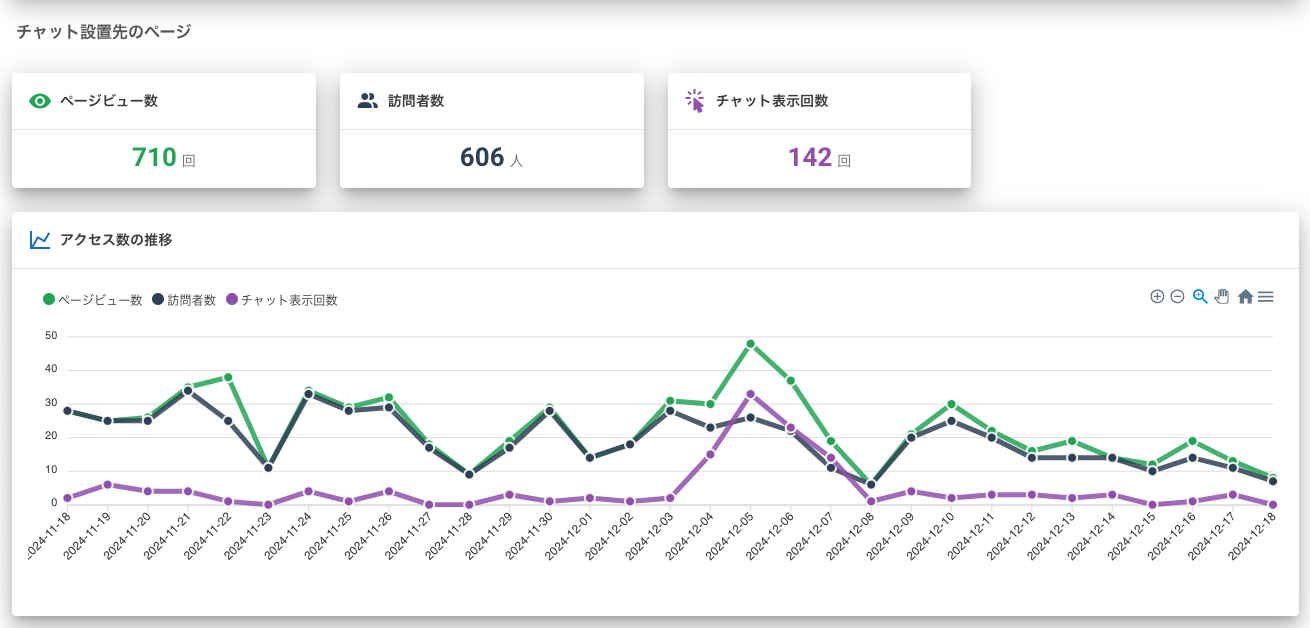This screenshot has height=628, width=1310.
Task: Reset chart zoom with the home icon
Action: click(x=1245, y=297)
